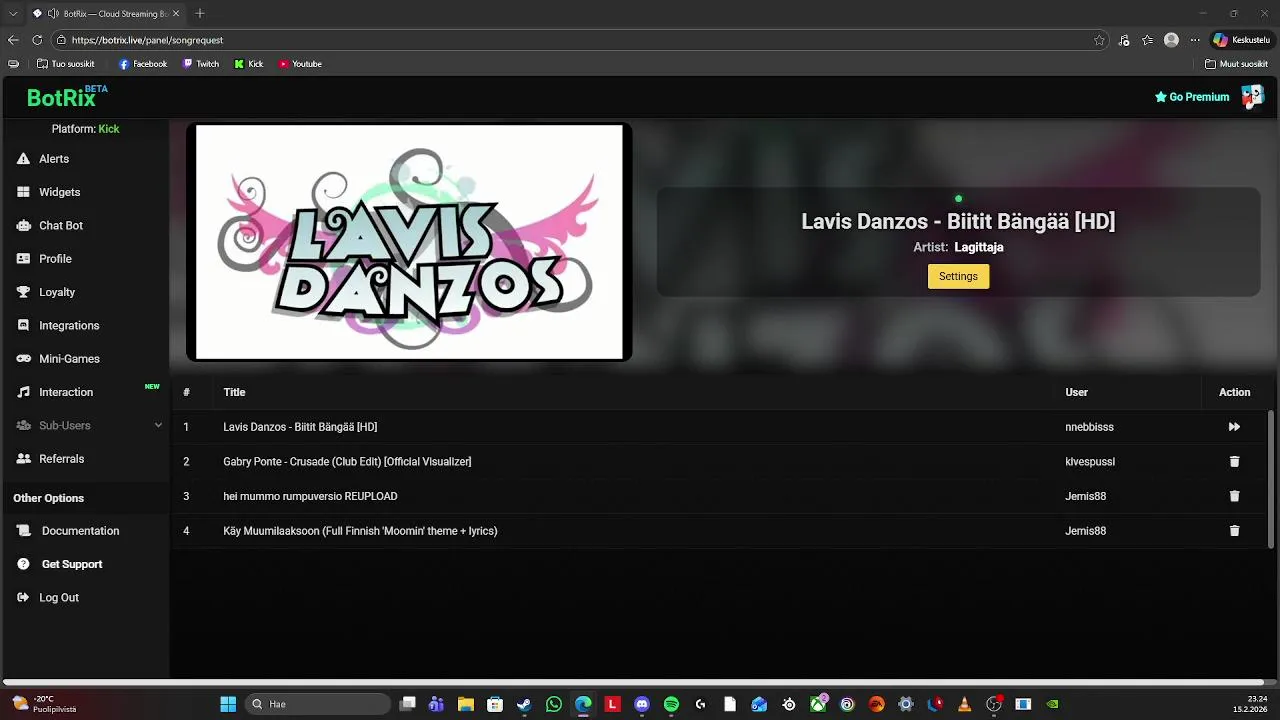Open the tab search dropdown
1280x720 pixels.
pos(13,13)
